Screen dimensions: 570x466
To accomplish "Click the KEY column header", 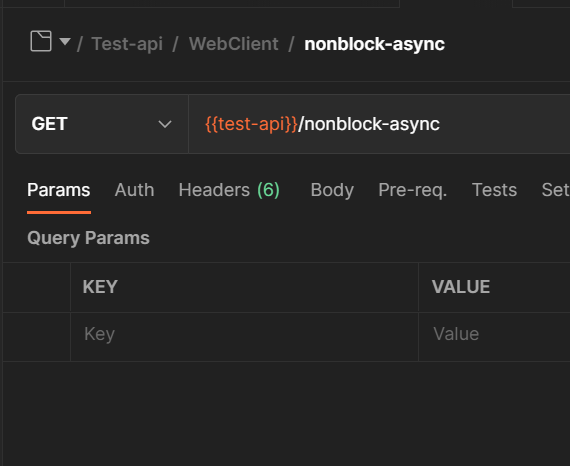I will [100, 287].
